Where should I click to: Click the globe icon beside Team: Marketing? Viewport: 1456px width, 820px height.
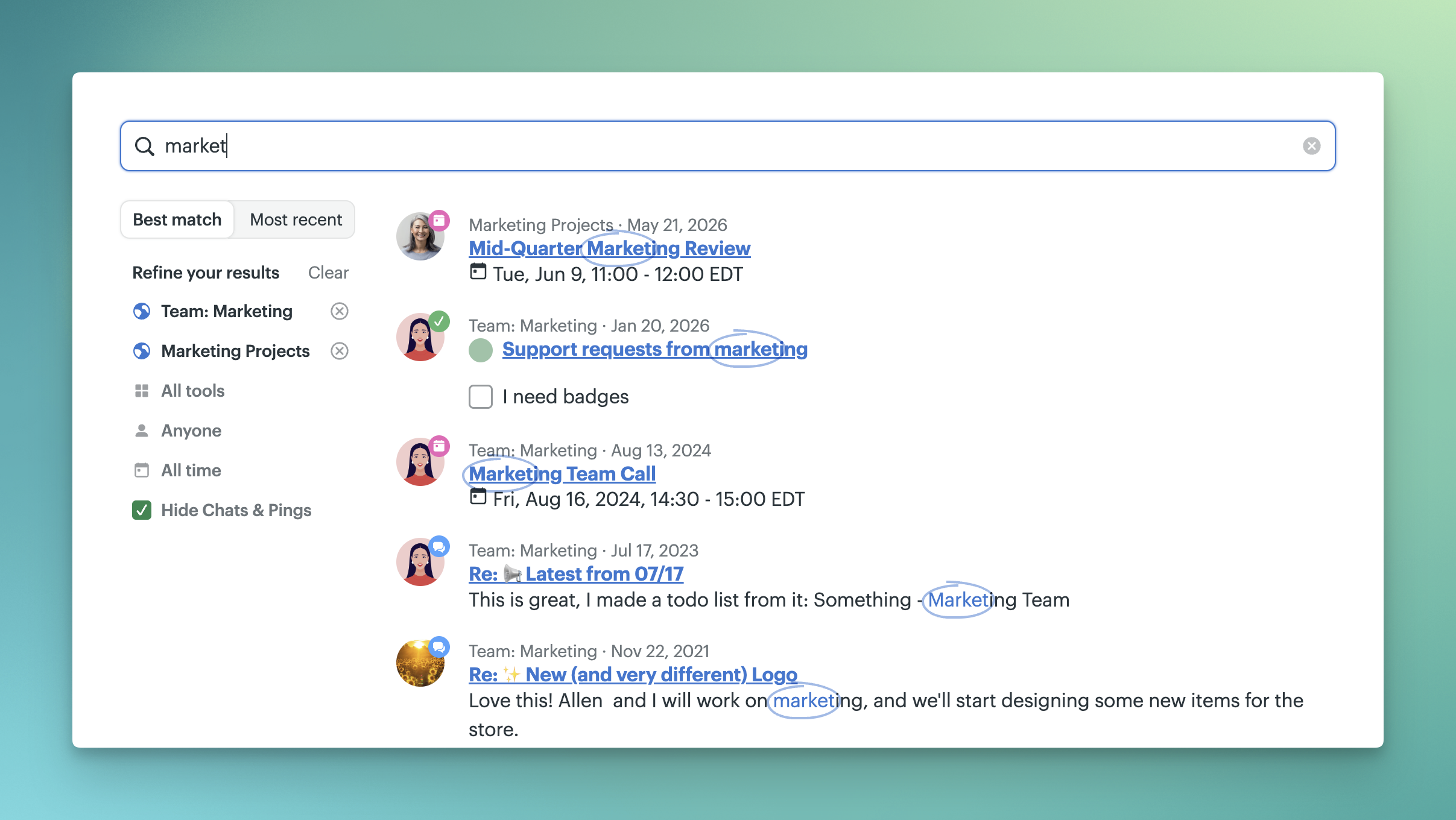tap(142, 311)
